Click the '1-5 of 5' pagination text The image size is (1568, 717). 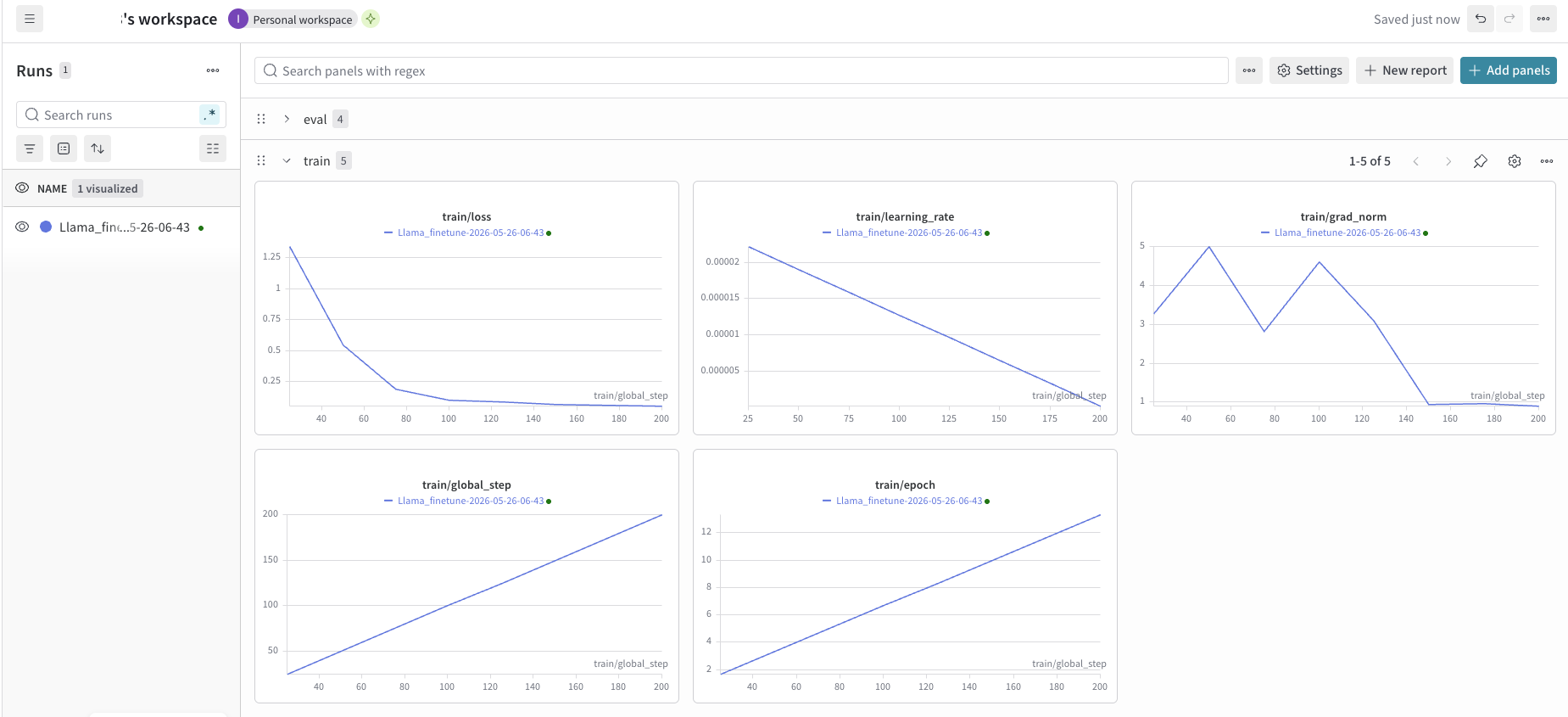point(1370,161)
